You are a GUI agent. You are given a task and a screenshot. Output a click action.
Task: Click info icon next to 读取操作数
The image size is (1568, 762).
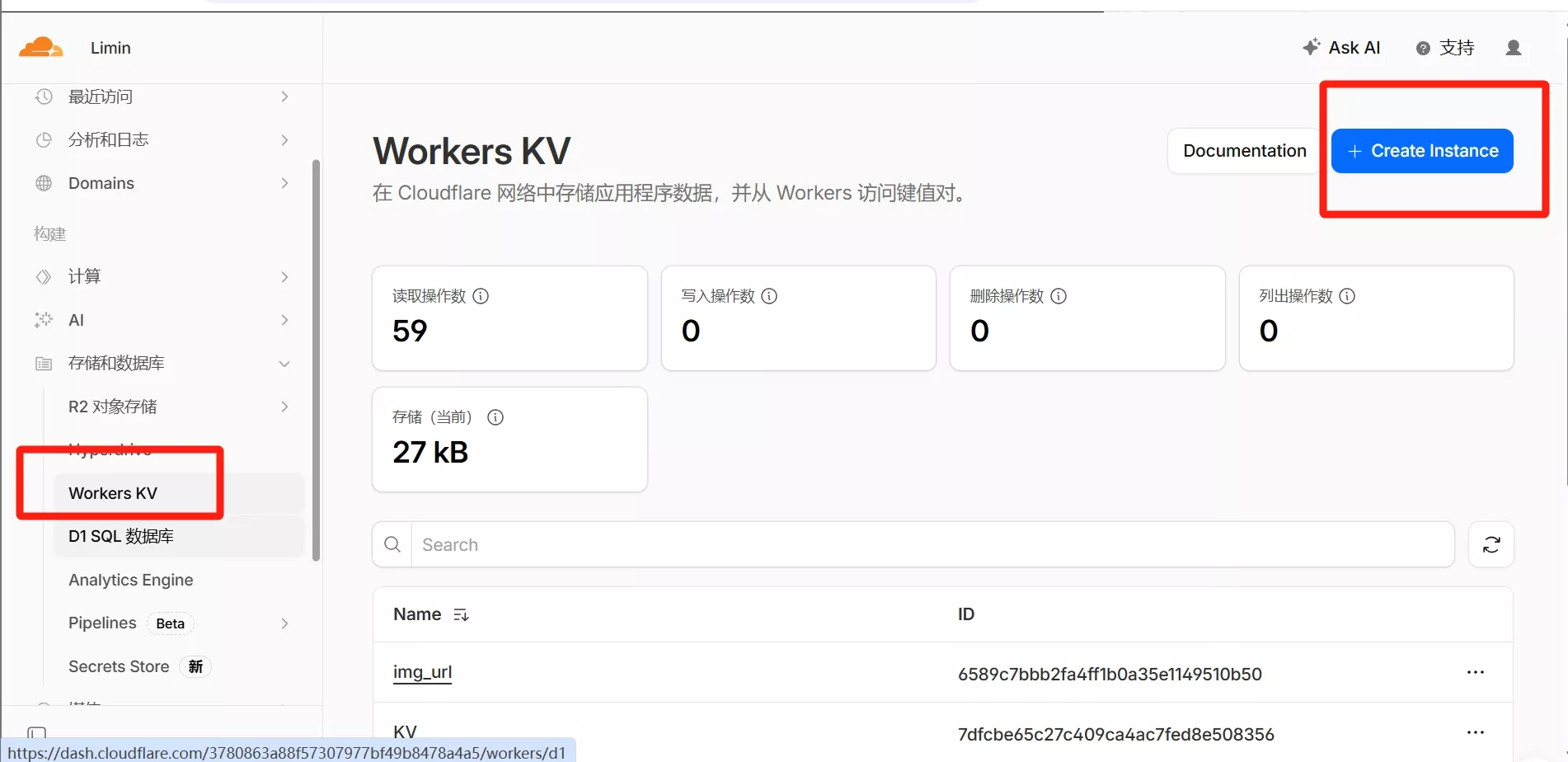coord(481,296)
